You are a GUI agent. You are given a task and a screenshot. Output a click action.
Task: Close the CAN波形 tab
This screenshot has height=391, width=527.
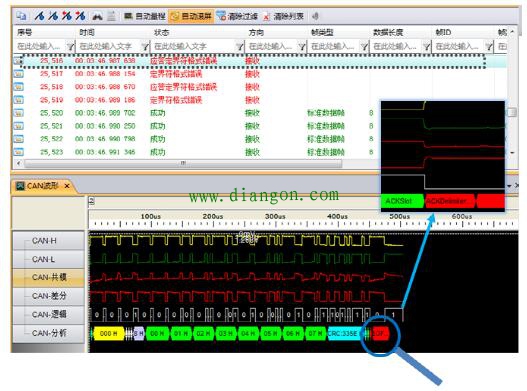pyautogui.click(x=67, y=186)
